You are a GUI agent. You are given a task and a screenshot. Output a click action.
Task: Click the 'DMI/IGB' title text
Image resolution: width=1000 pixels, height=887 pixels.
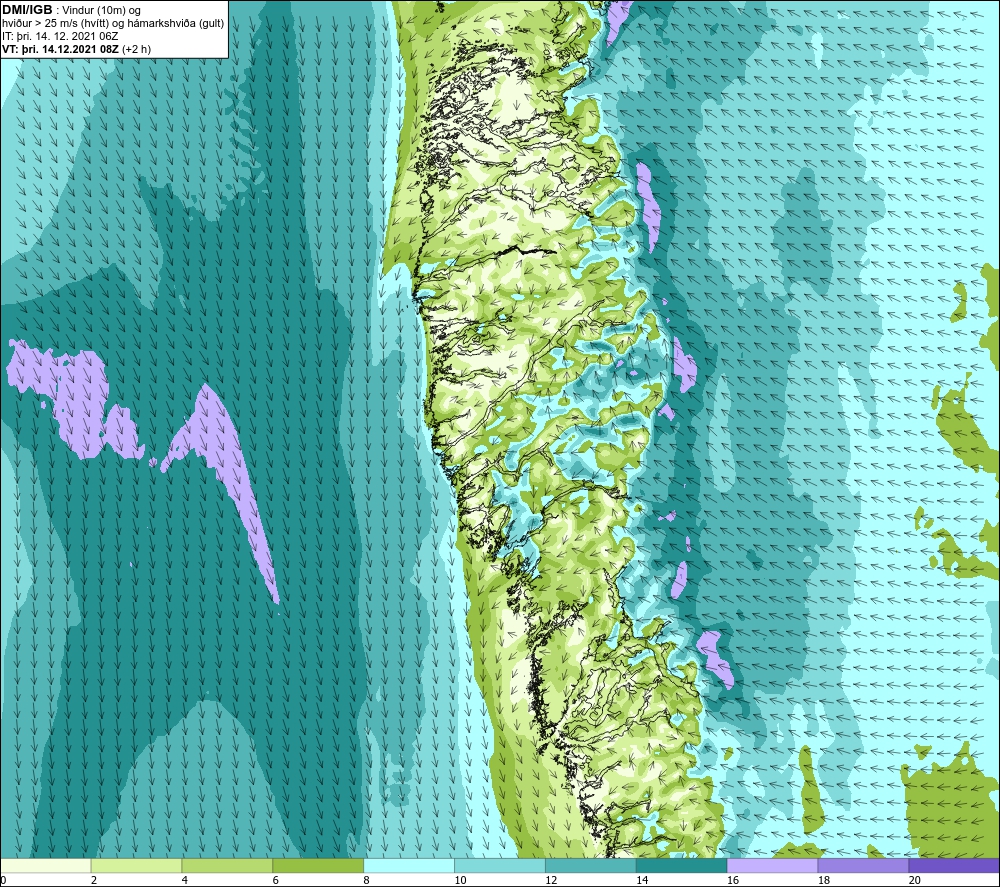coord(27,10)
